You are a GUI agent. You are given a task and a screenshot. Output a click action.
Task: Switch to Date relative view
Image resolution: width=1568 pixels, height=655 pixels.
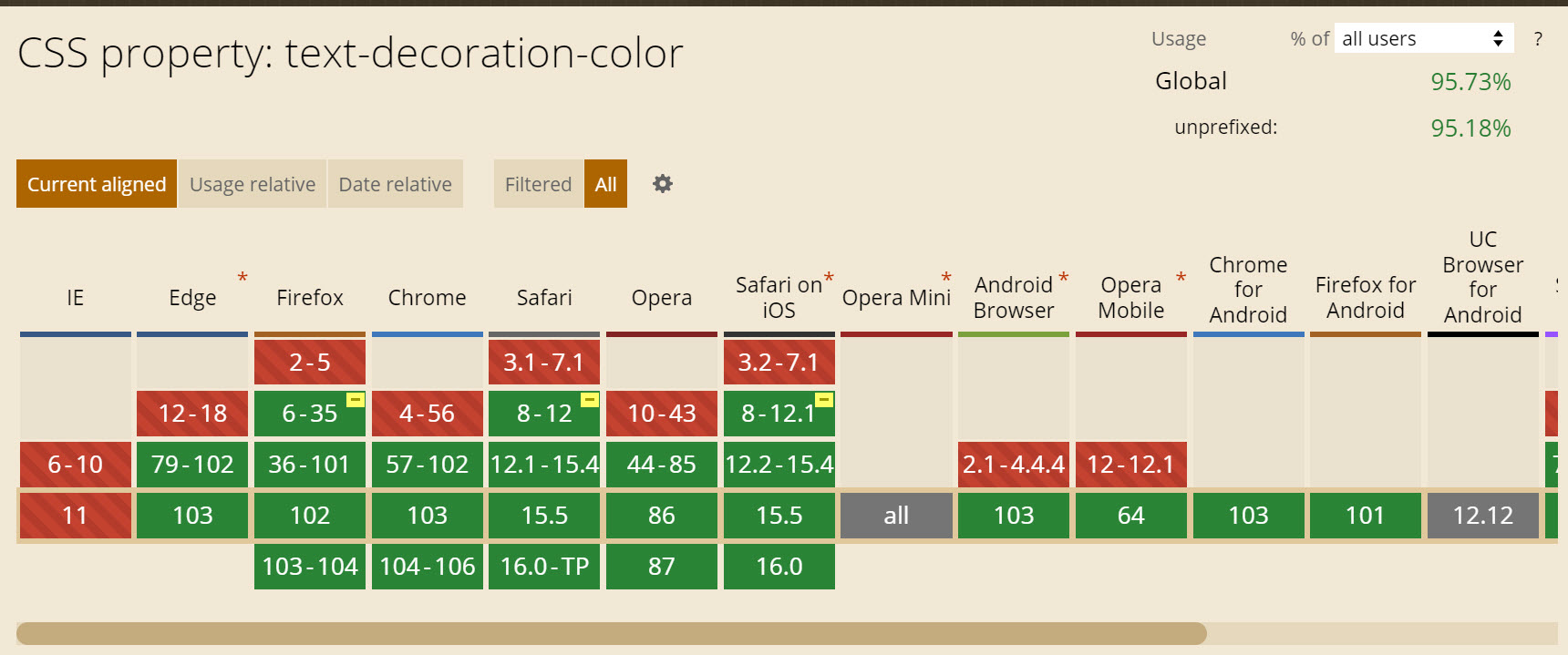(x=396, y=184)
